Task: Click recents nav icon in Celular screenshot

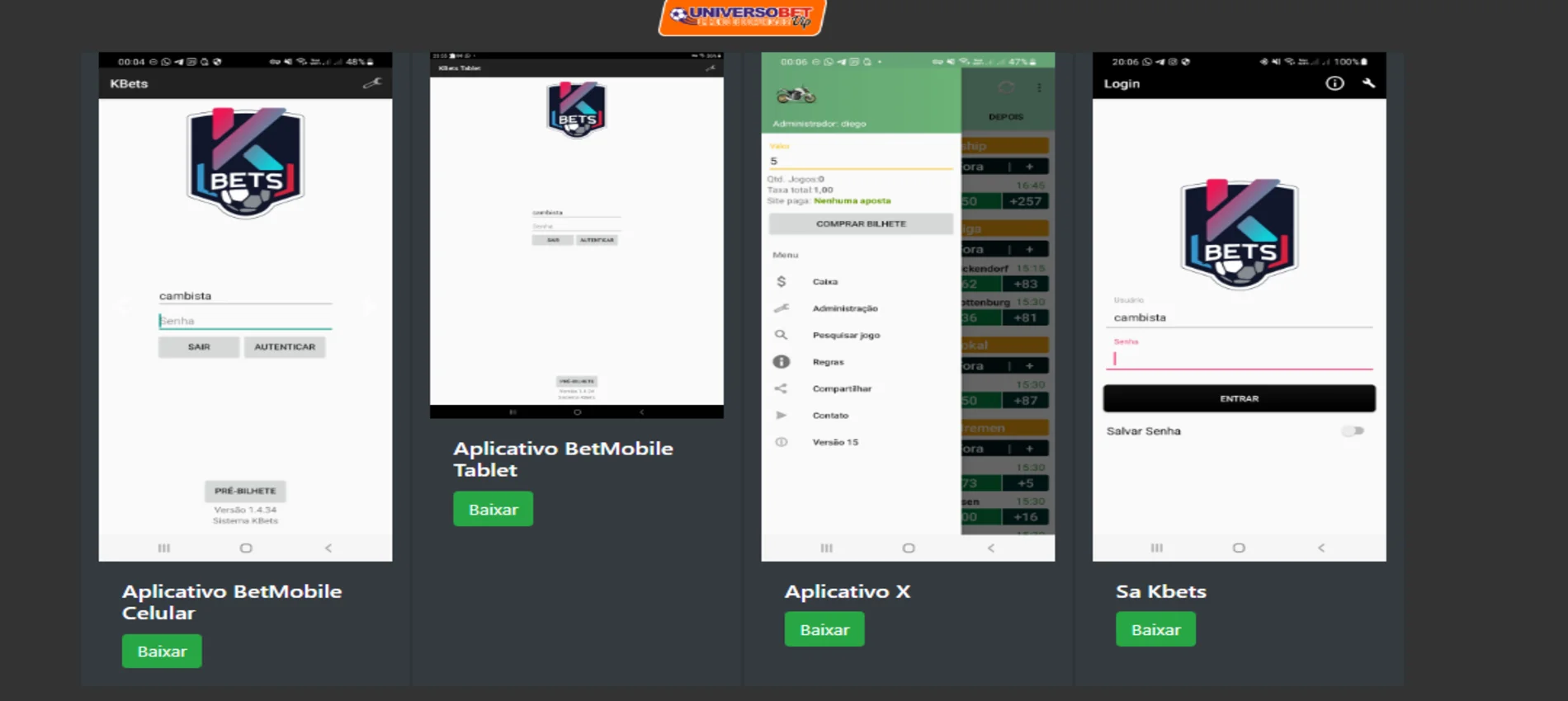Action: point(164,548)
